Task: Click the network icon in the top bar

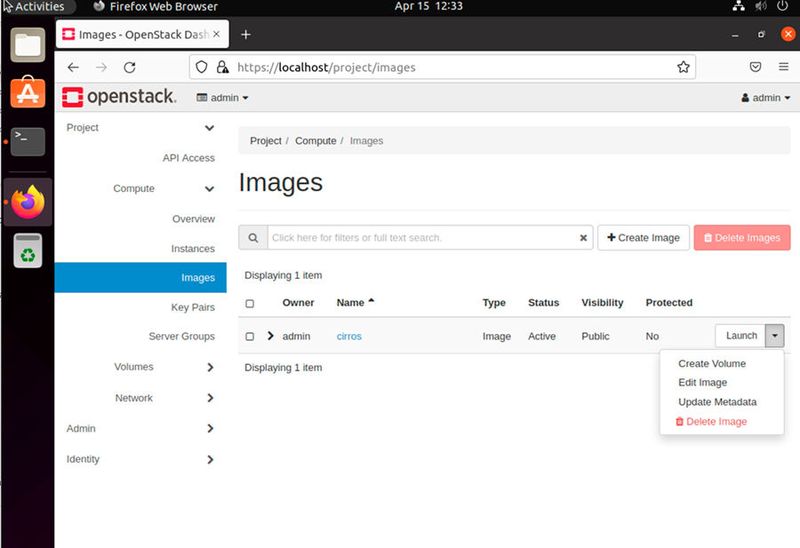Action: pyautogui.click(x=738, y=6)
